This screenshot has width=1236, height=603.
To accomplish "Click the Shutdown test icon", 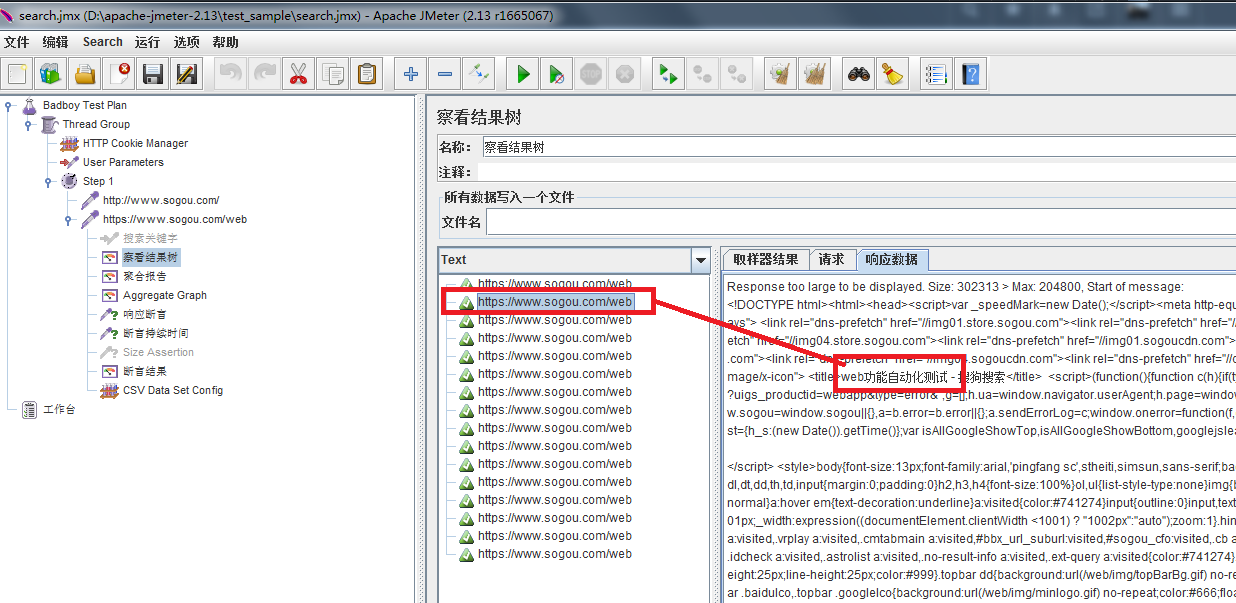I will (x=625, y=74).
